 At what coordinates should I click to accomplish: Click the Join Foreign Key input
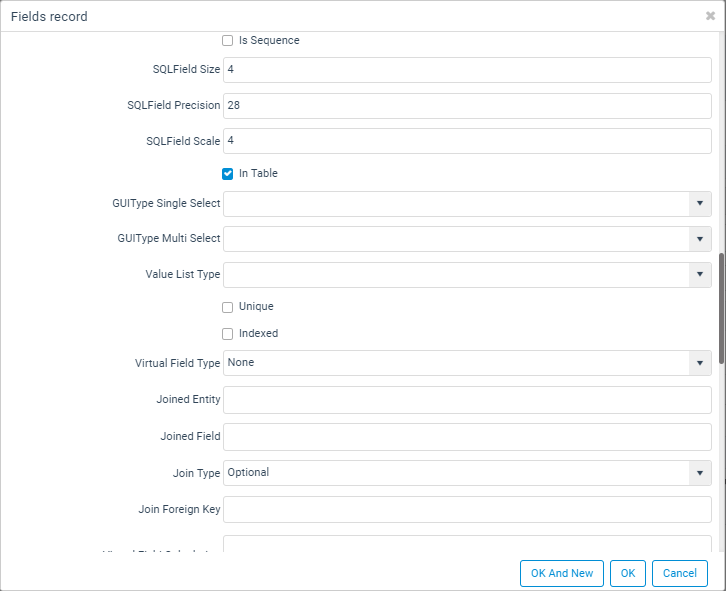click(467, 509)
